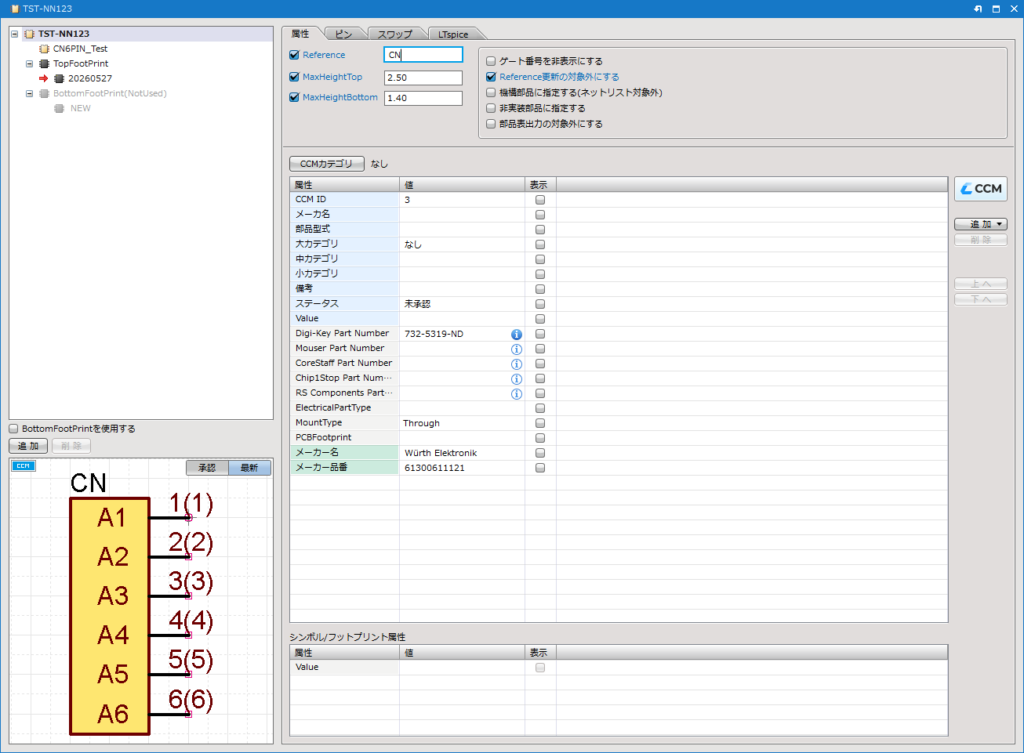This screenshot has height=753, width=1024.
Task: Click the 表示 column header in main table
Action: click(540, 185)
